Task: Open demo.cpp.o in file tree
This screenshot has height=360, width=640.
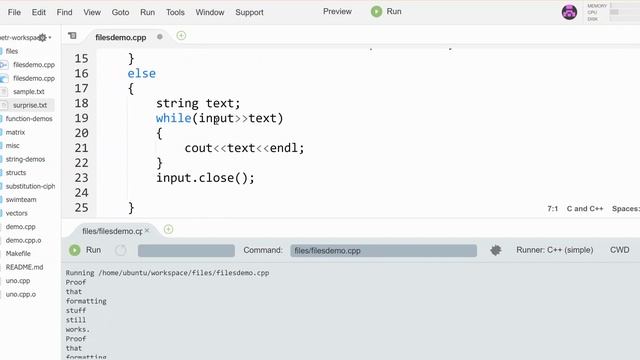Action: [23, 240]
